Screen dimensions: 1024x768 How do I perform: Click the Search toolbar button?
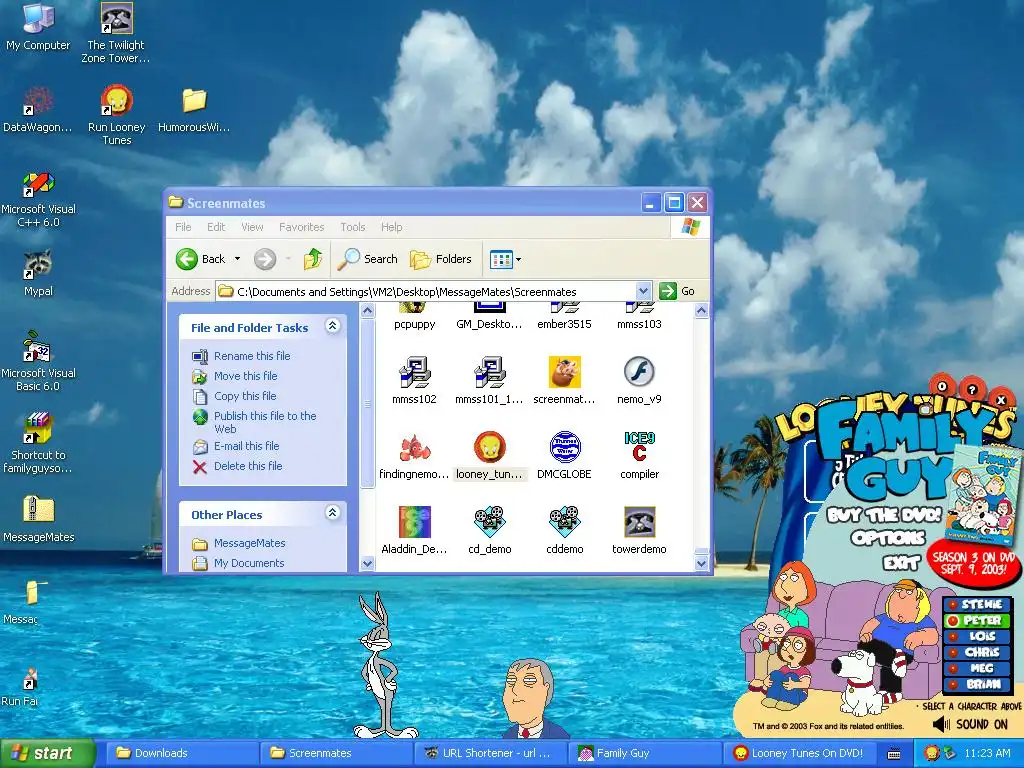(368, 259)
